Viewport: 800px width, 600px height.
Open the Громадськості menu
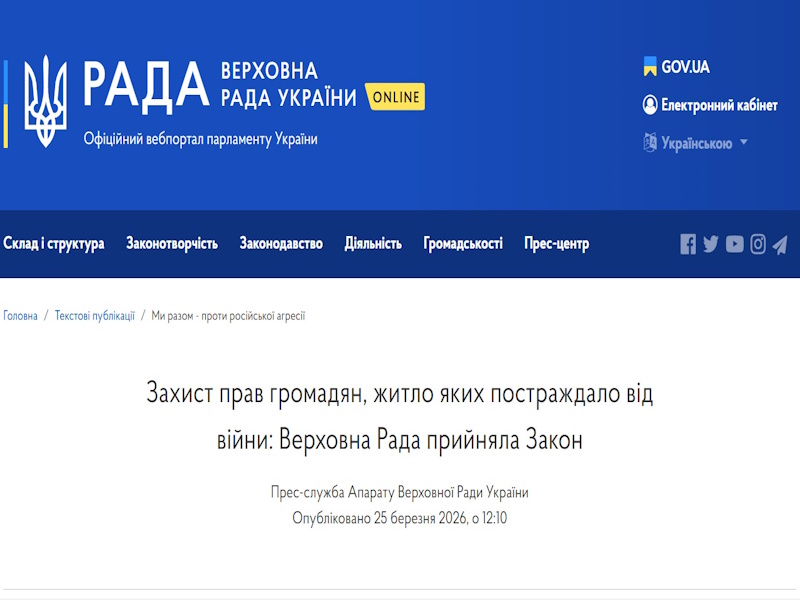[x=463, y=244]
